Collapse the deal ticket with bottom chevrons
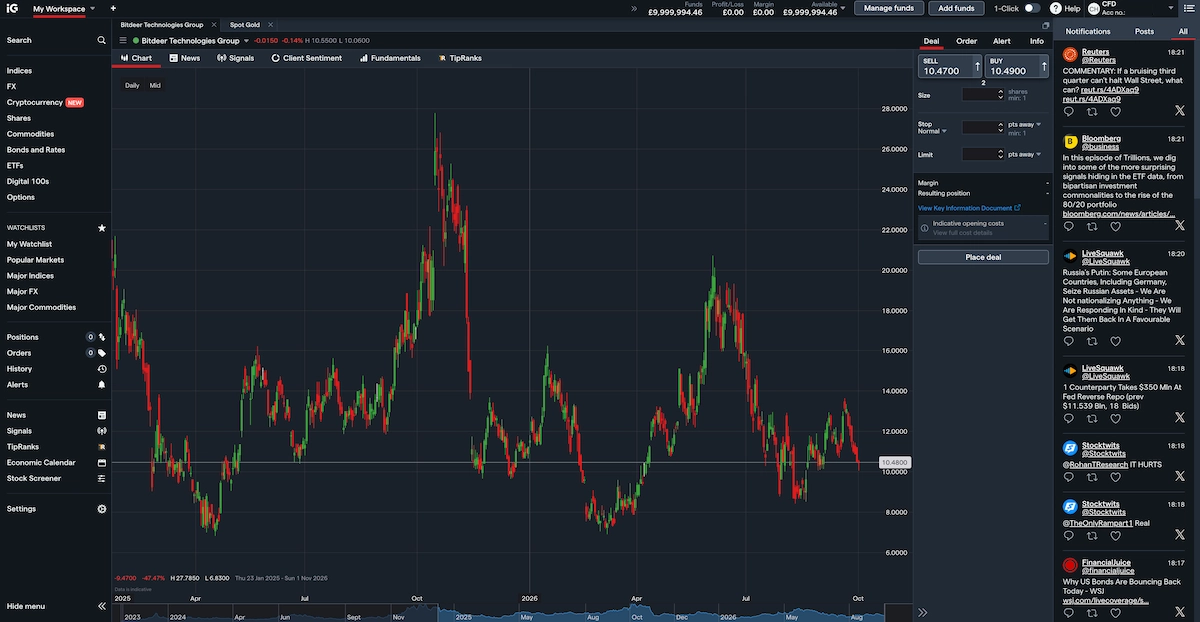The image size is (1200, 622). tap(922, 612)
